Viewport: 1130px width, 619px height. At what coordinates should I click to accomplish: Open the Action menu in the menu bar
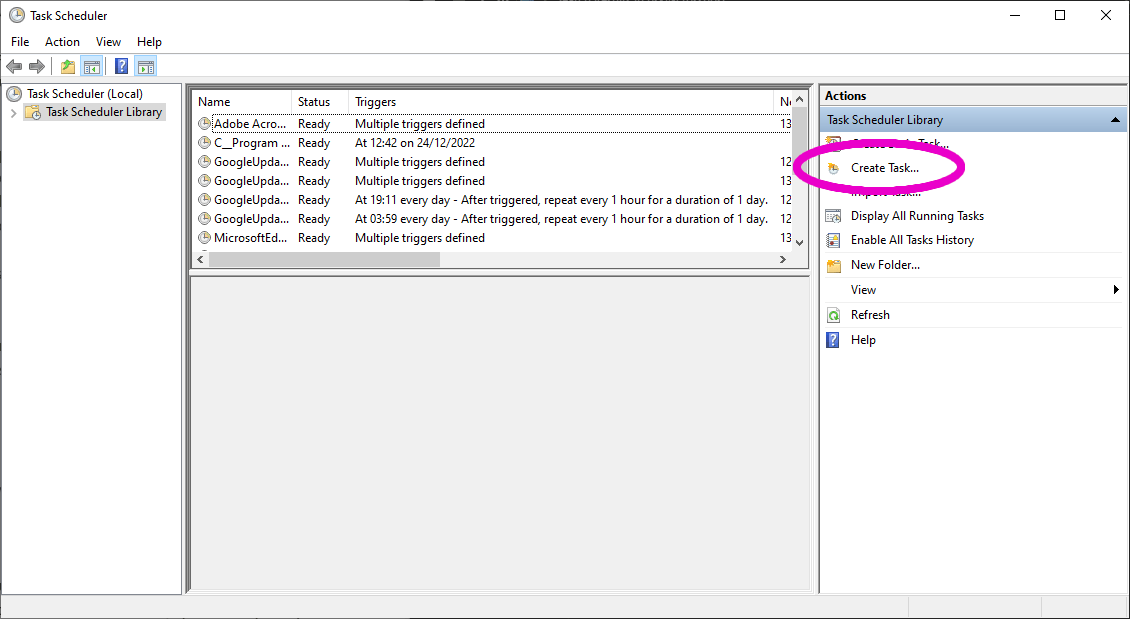[x=62, y=42]
